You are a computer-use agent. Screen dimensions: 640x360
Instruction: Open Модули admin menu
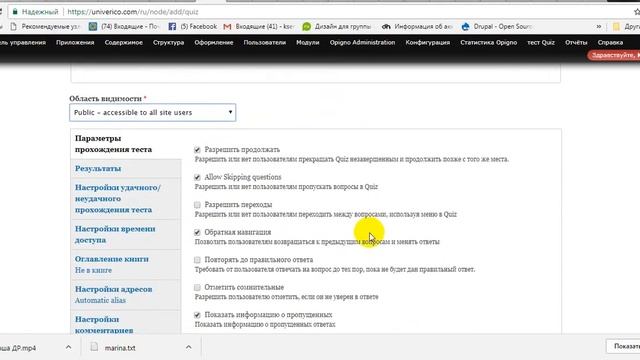[308, 42]
